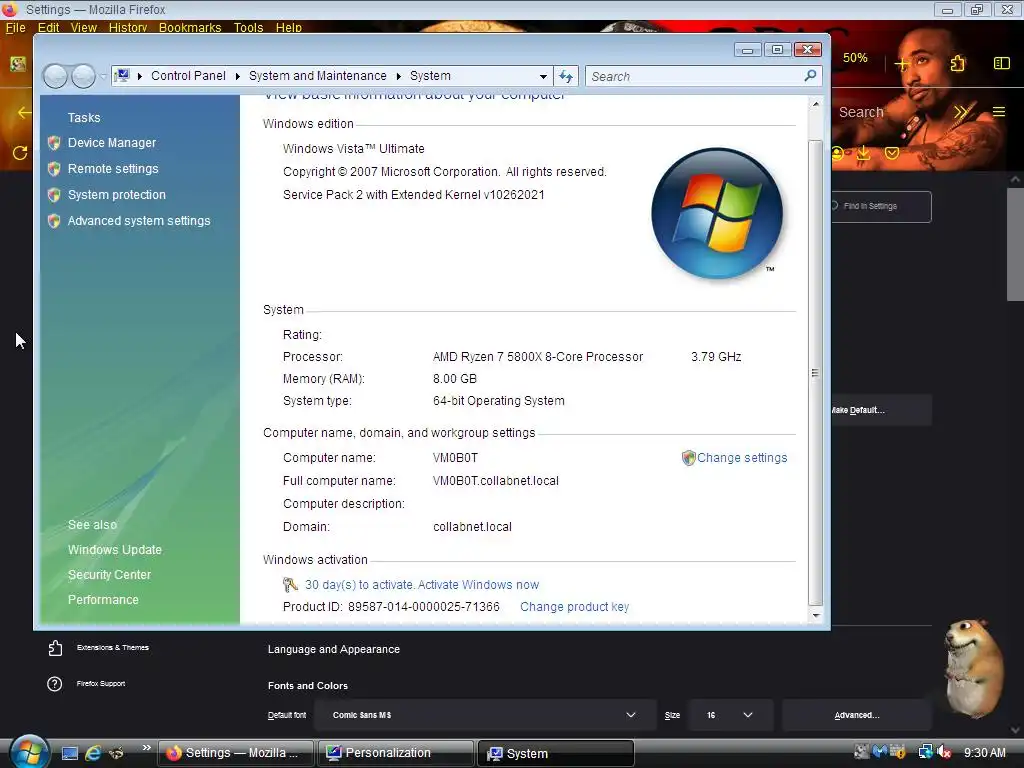Click Firefox account avatar icon
Screen dimensions: 1024x768
click(838, 153)
